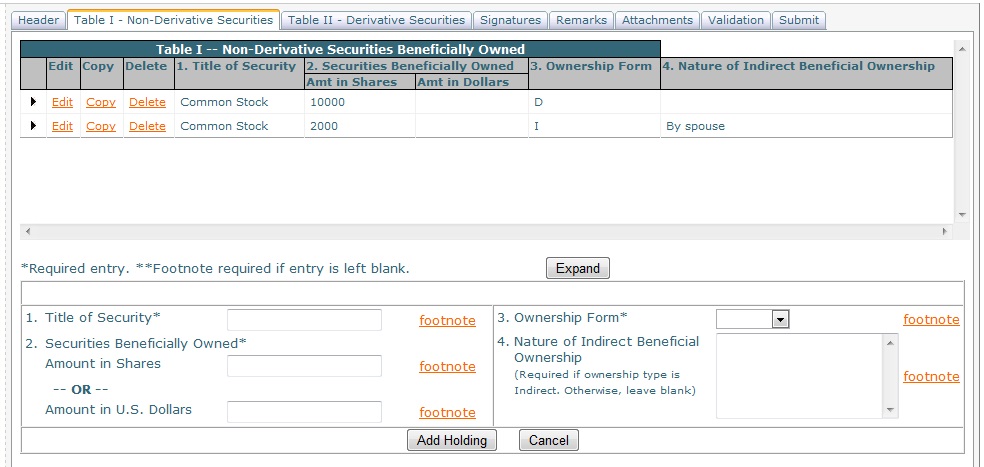
Task: Expand the first Common Stock row arrow
Action: 34,102
